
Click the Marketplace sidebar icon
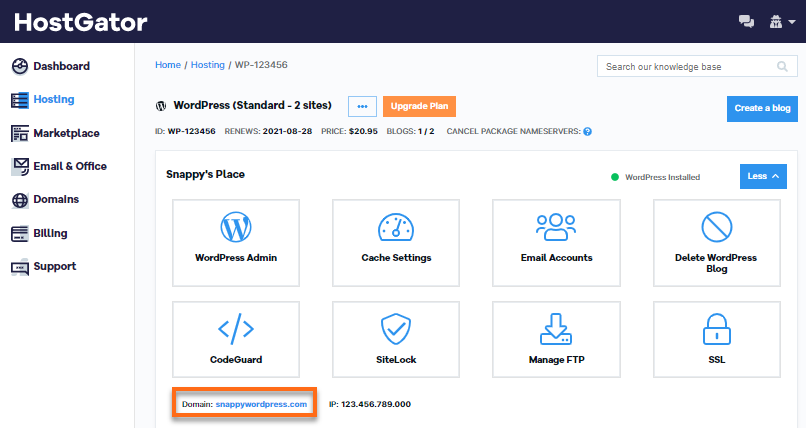click(20, 133)
